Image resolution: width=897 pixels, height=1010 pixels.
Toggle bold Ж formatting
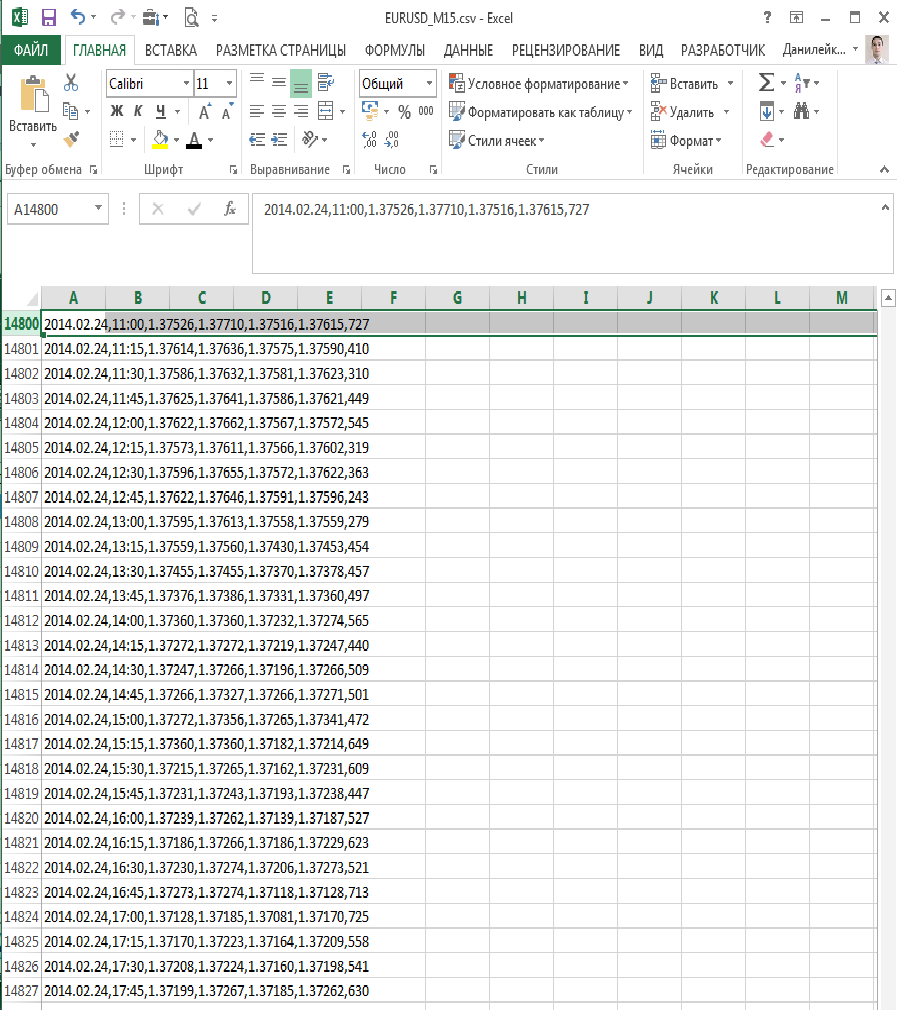[x=117, y=111]
